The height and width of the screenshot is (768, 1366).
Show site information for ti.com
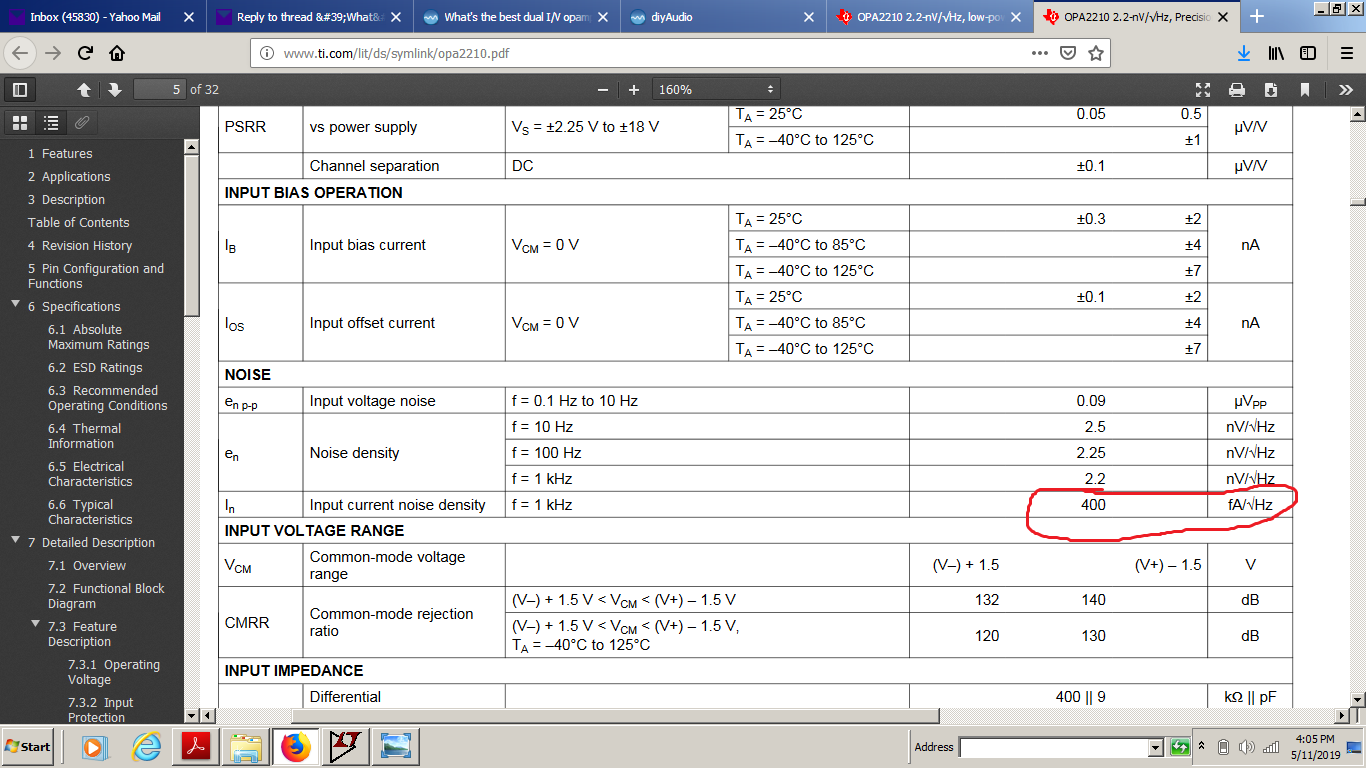click(x=266, y=53)
